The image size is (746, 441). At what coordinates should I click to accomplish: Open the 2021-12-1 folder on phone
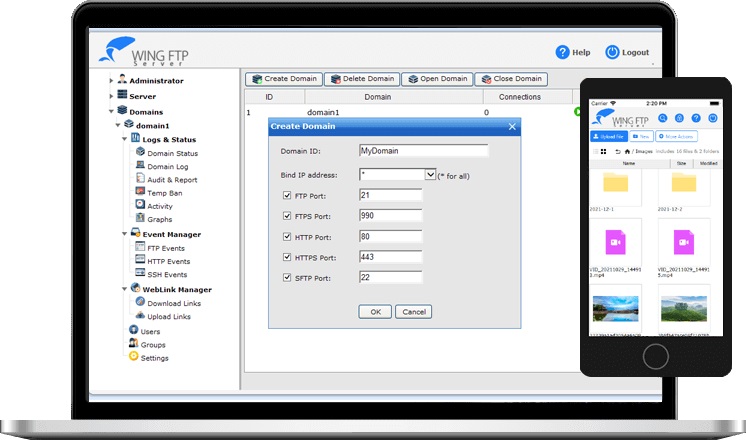pyautogui.click(x=615, y=183)
